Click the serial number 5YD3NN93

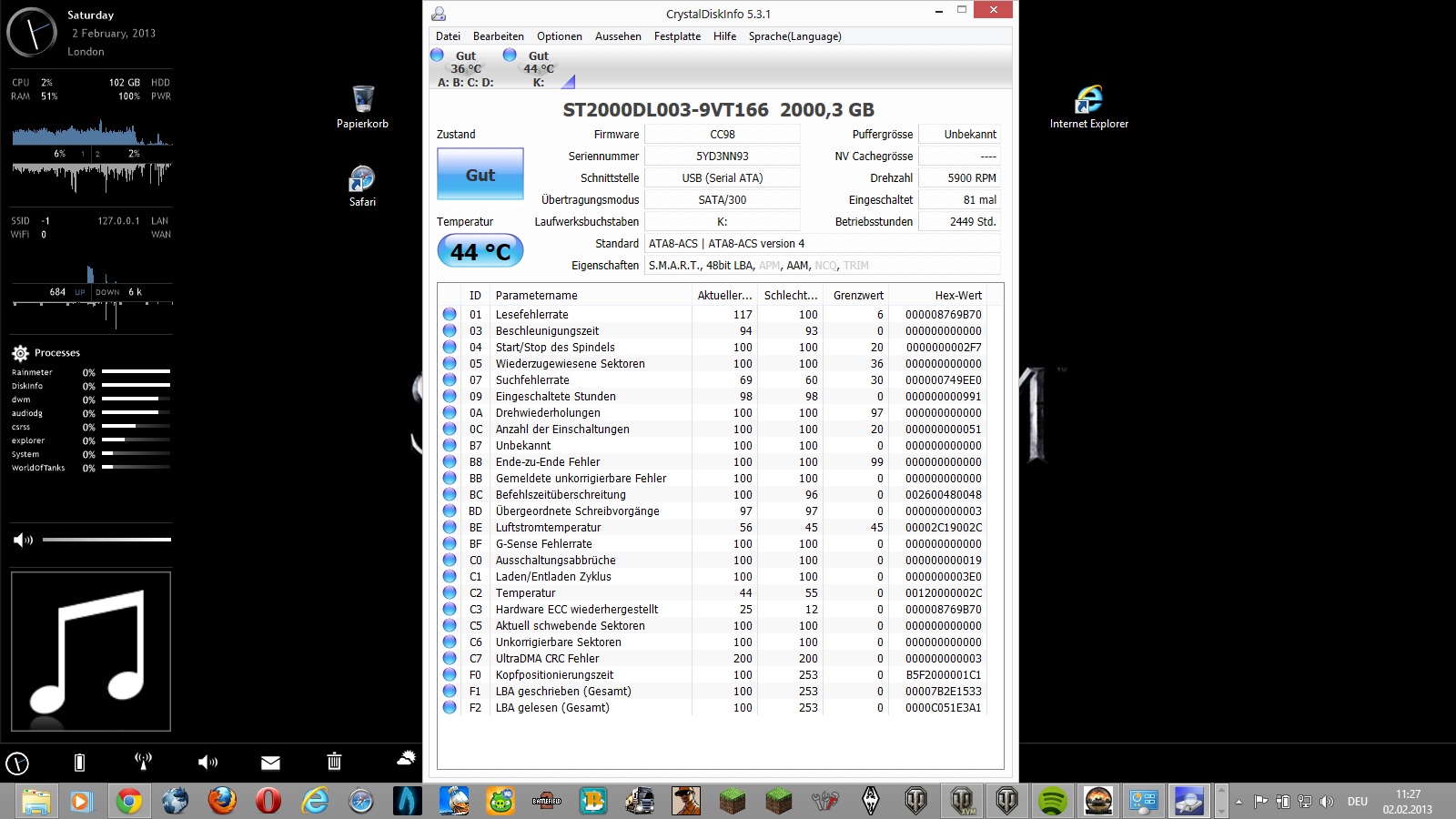(723, 156)
